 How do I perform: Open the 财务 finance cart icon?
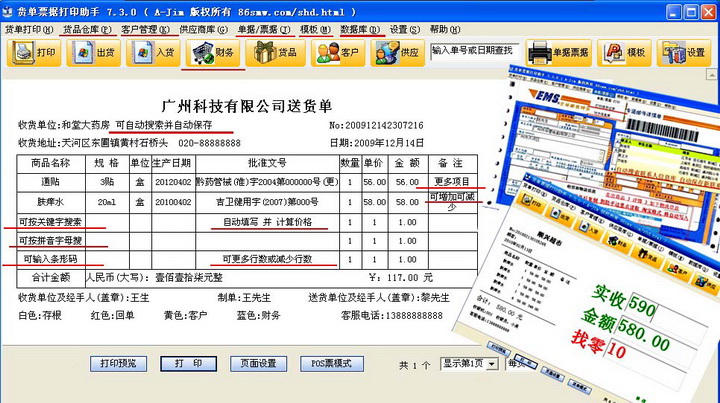[212, 52]
